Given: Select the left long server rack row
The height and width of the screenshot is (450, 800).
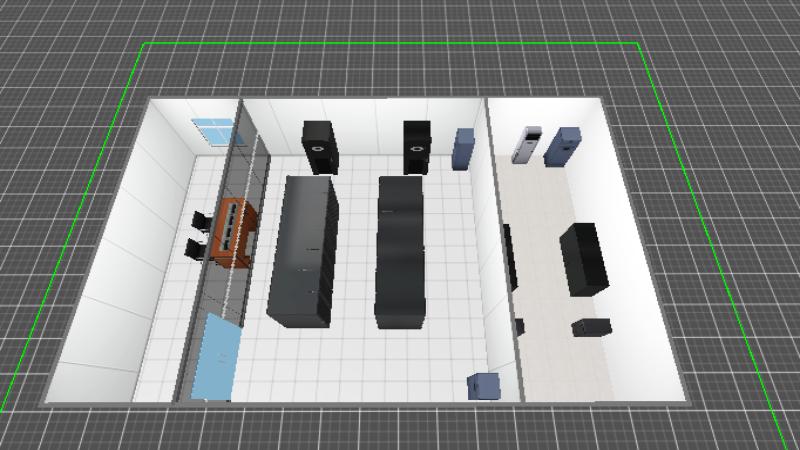Looking at the screenshot, I should 304,250.
